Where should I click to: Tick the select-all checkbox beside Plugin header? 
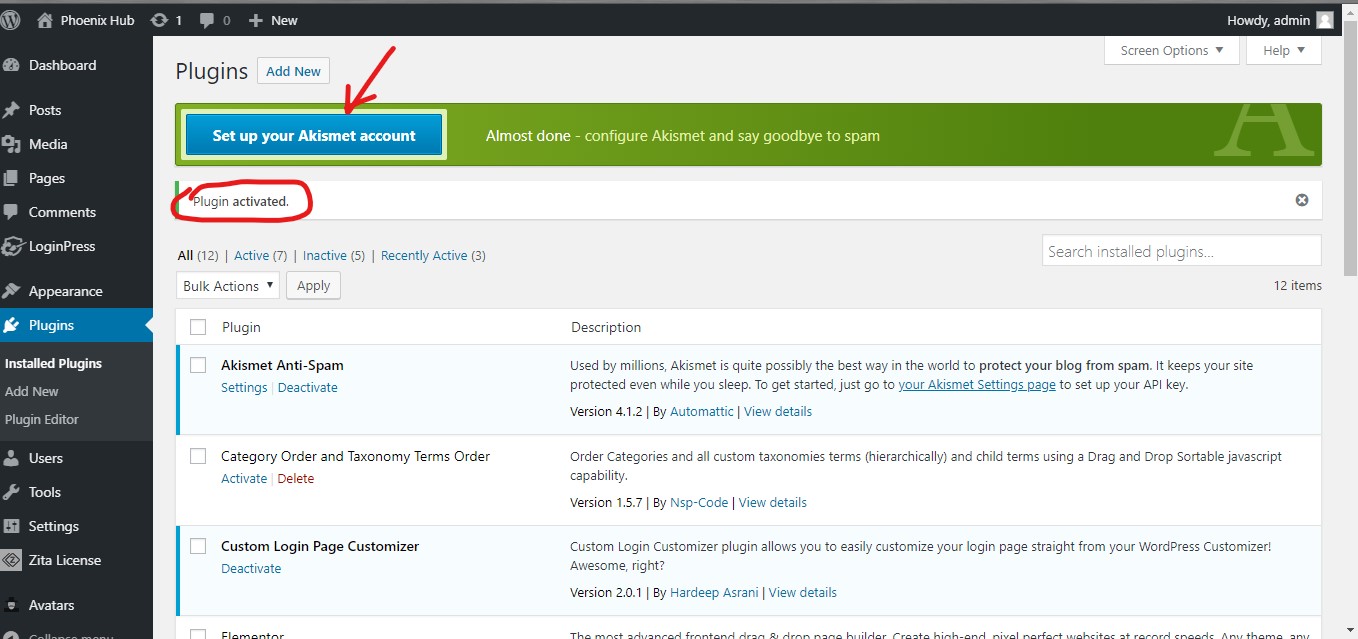click(198, 327)
